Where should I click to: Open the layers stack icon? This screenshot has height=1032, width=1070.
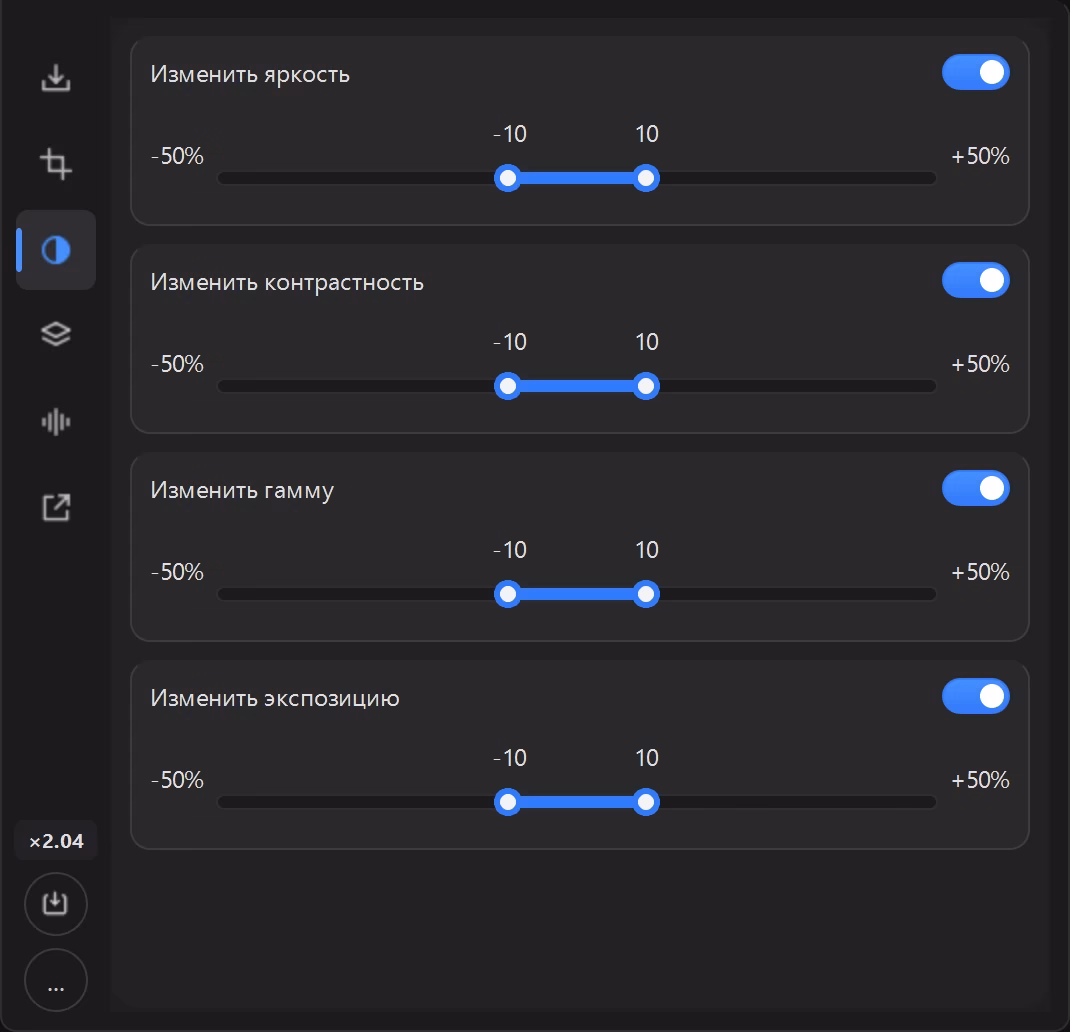coord(56,334)
